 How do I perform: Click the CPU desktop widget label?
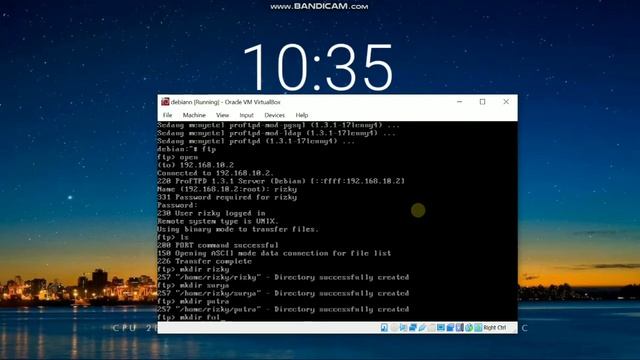124,328
